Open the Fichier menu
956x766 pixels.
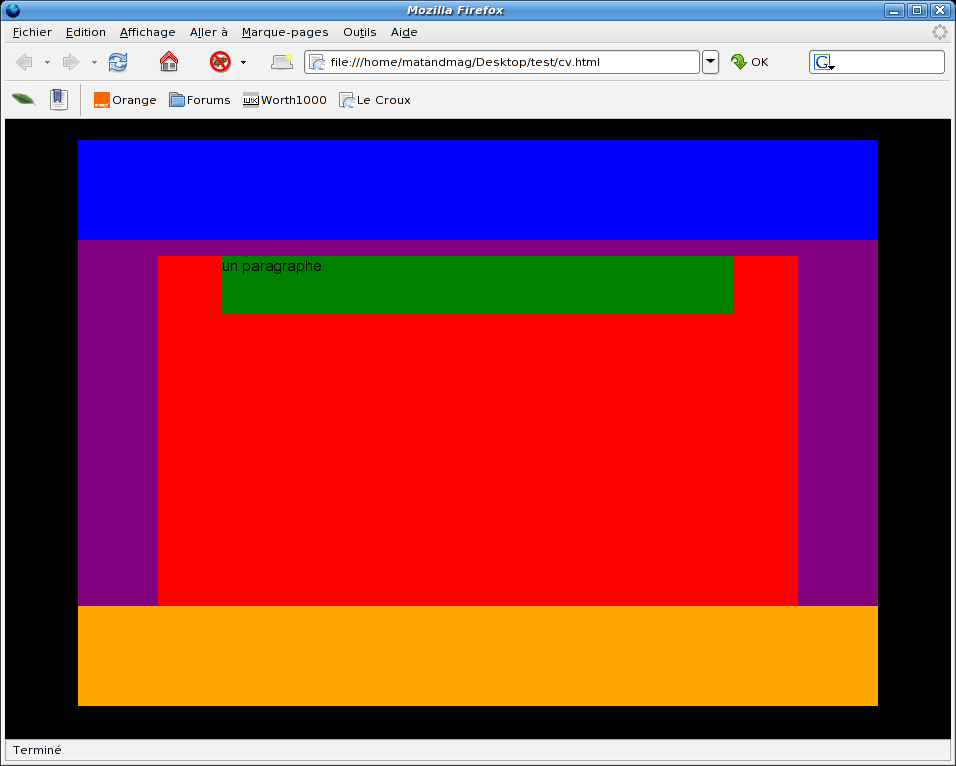click(x=32, y=32)
